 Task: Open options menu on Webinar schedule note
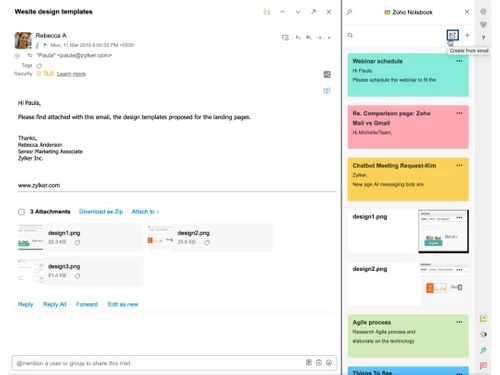tap(459, 61)
